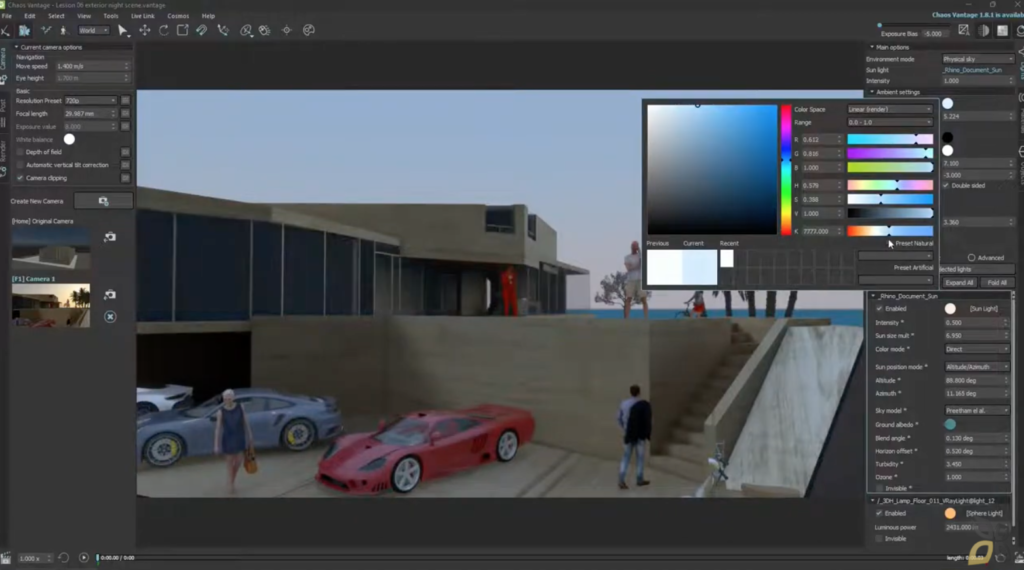Open the Edit menu
Viewport: 1024px width, 570px height.
[x=30, y=16]
